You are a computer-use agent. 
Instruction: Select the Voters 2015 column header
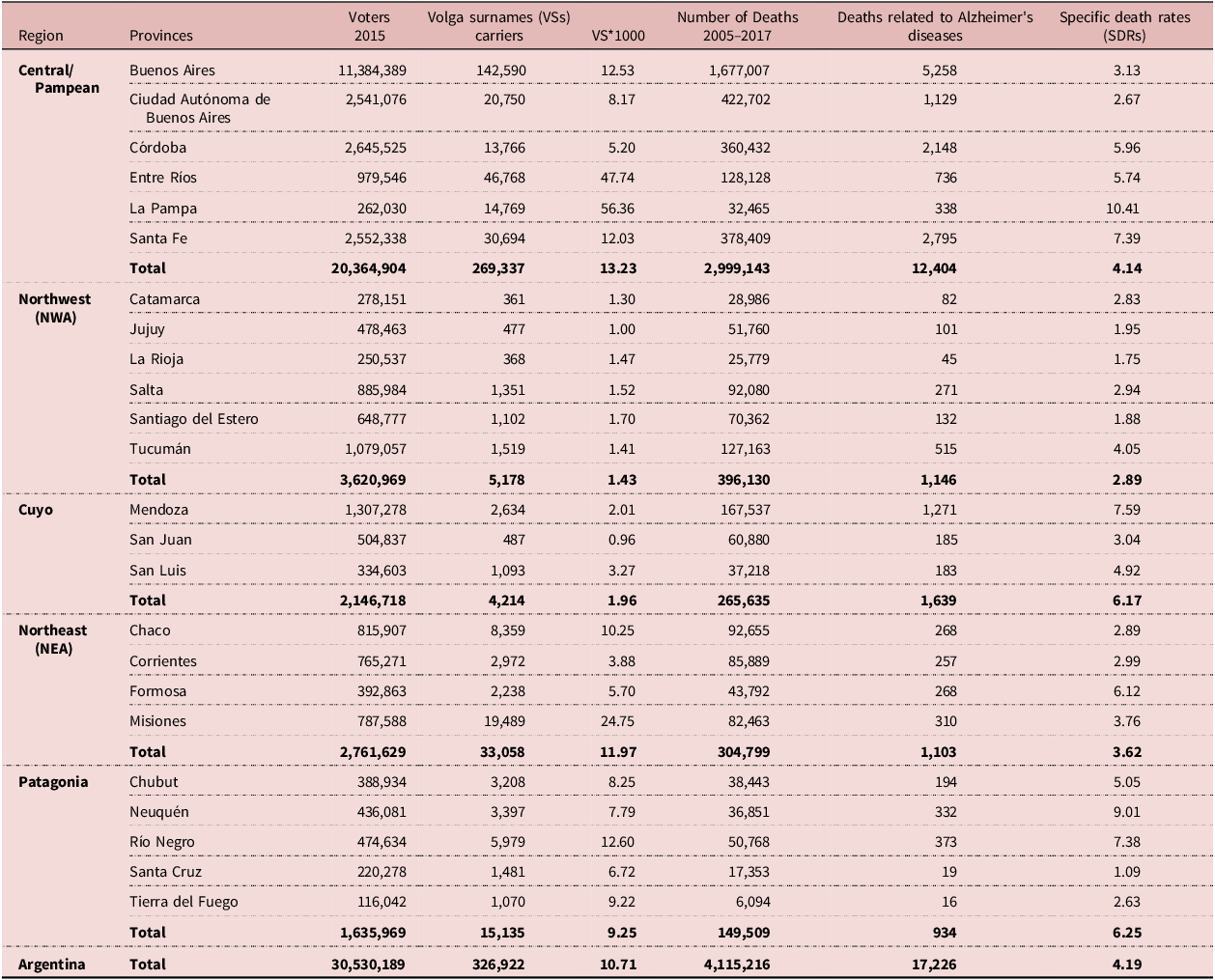coord(369,26)
